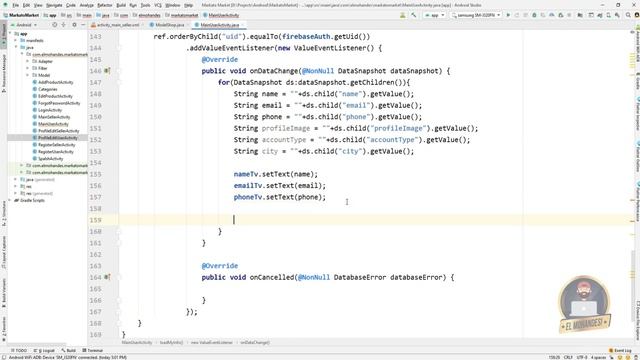
Task: Open the samsung SM-J320FN device dropdown
Action: coord(476,15)
